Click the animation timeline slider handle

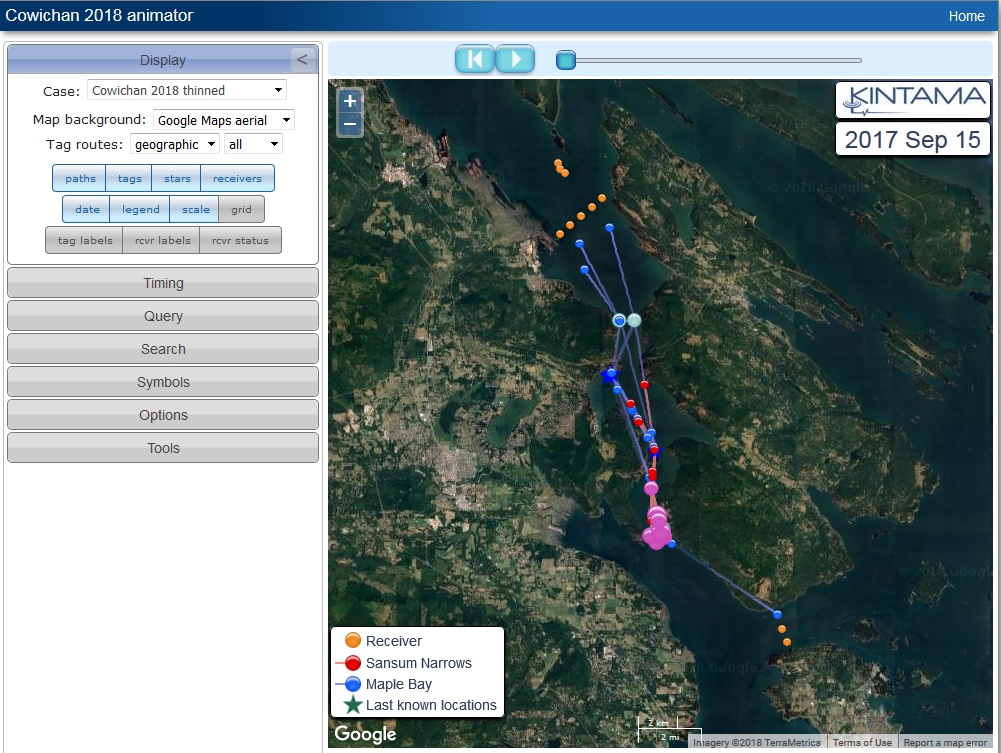pyautogui.click(x=566, y=61)
